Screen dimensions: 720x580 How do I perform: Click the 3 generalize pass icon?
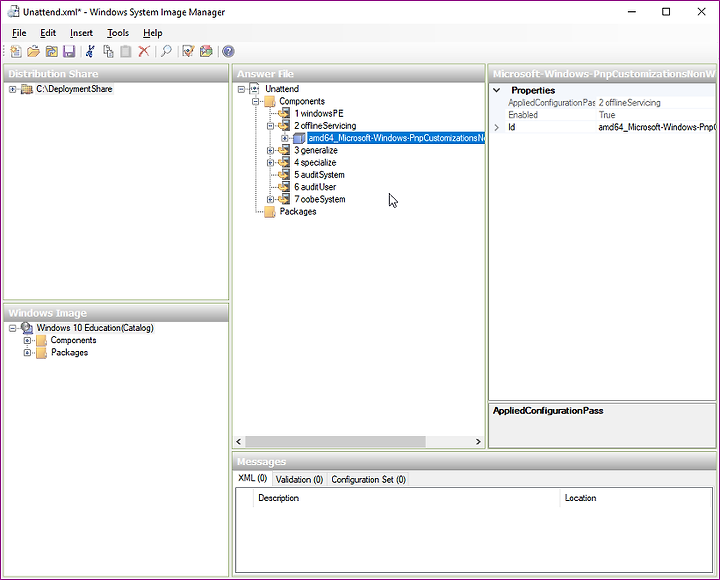[285, 150]
